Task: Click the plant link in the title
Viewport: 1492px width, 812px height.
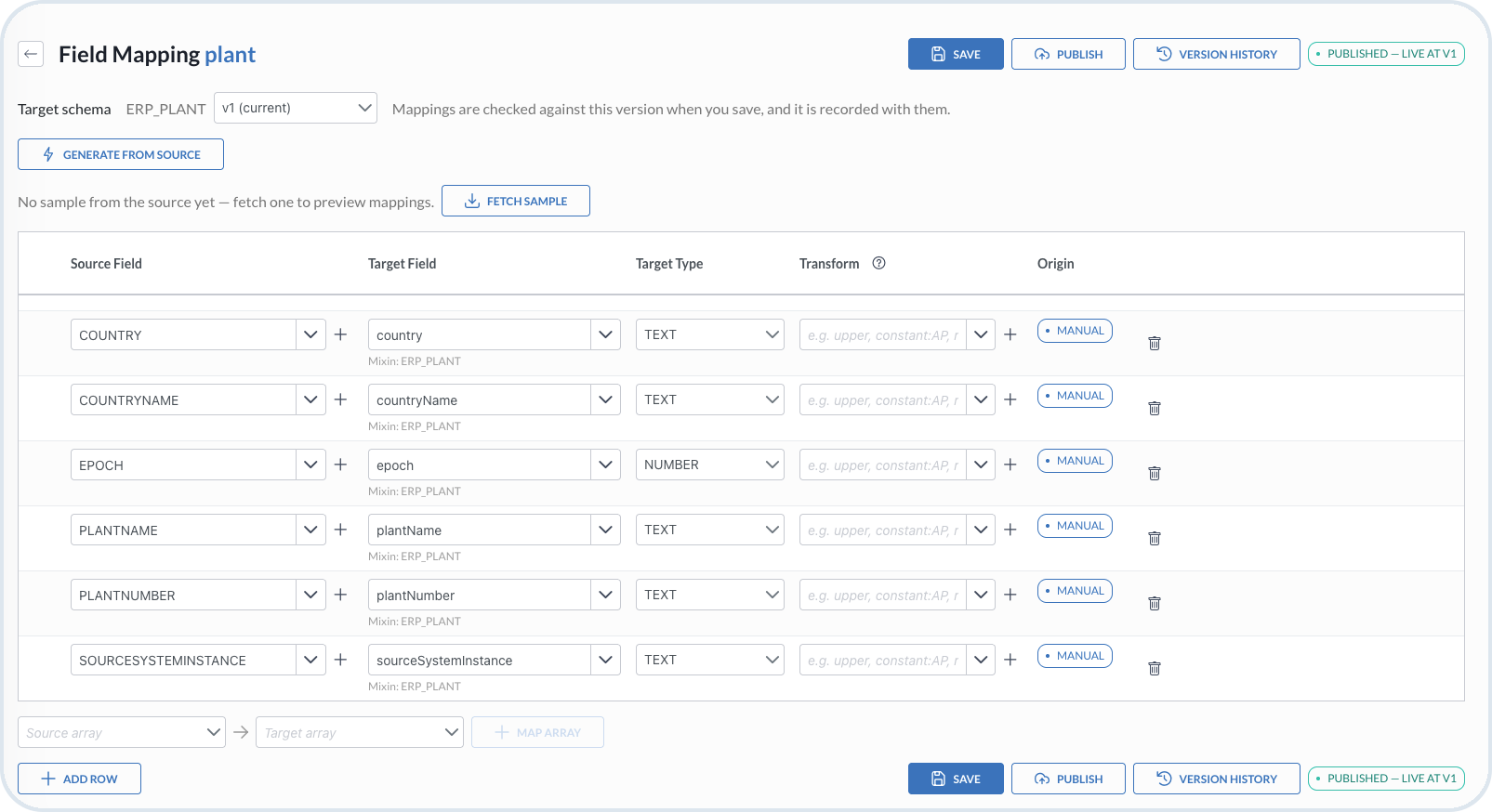Action: 230,54
